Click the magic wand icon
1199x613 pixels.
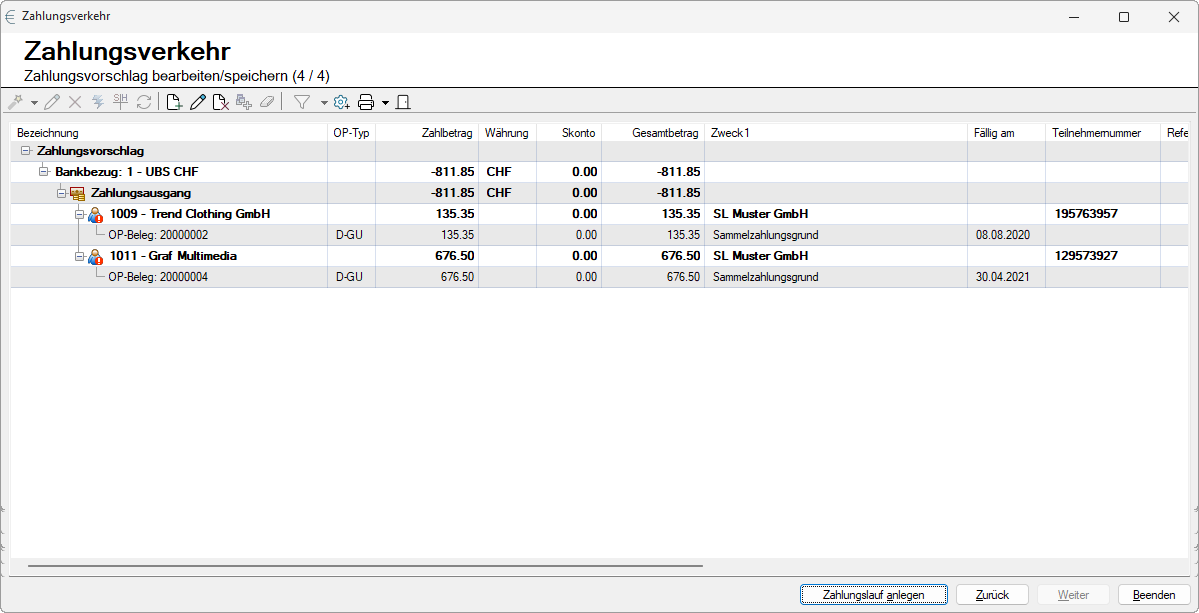[x=15, y=102]
